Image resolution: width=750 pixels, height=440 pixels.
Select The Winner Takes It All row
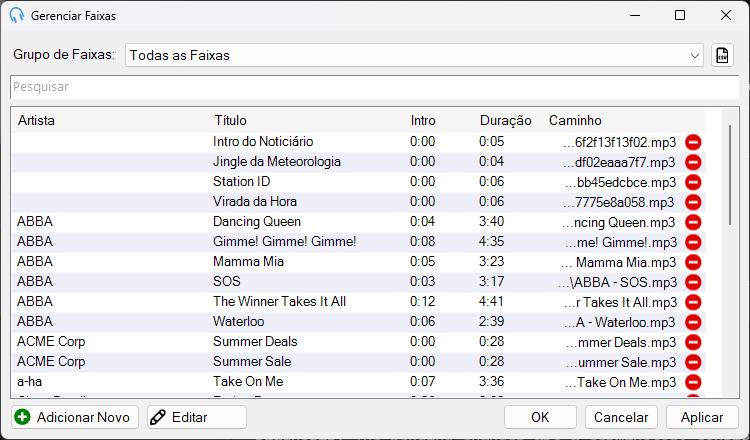click(359, 302)
